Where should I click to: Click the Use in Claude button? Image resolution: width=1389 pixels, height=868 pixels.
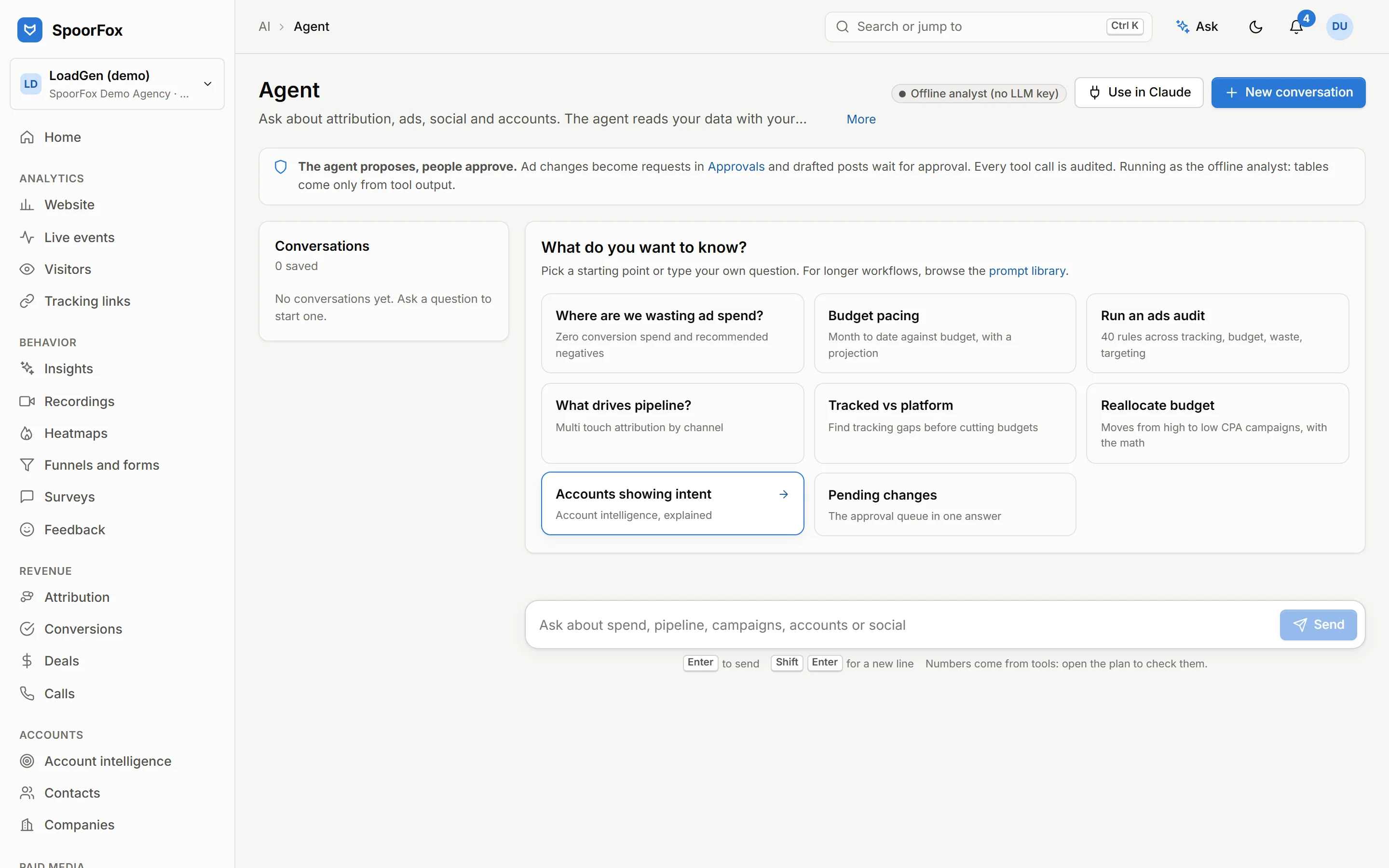(1139, 93)
